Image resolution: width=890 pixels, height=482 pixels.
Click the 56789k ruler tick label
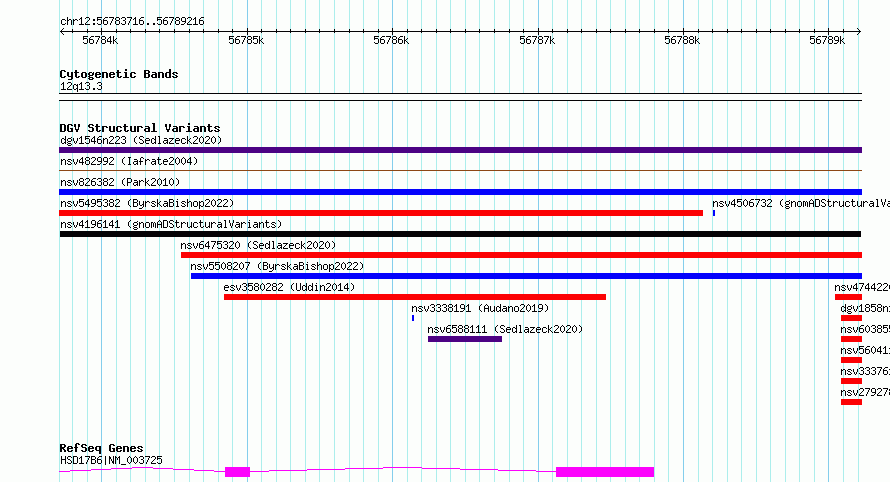(827, 40)
